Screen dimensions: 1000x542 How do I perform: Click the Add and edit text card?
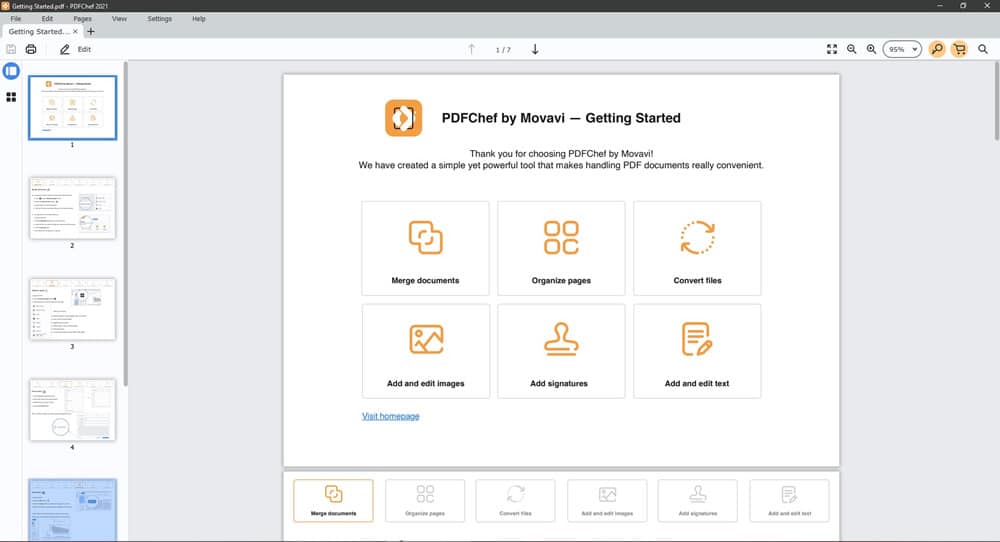point(697,351)
